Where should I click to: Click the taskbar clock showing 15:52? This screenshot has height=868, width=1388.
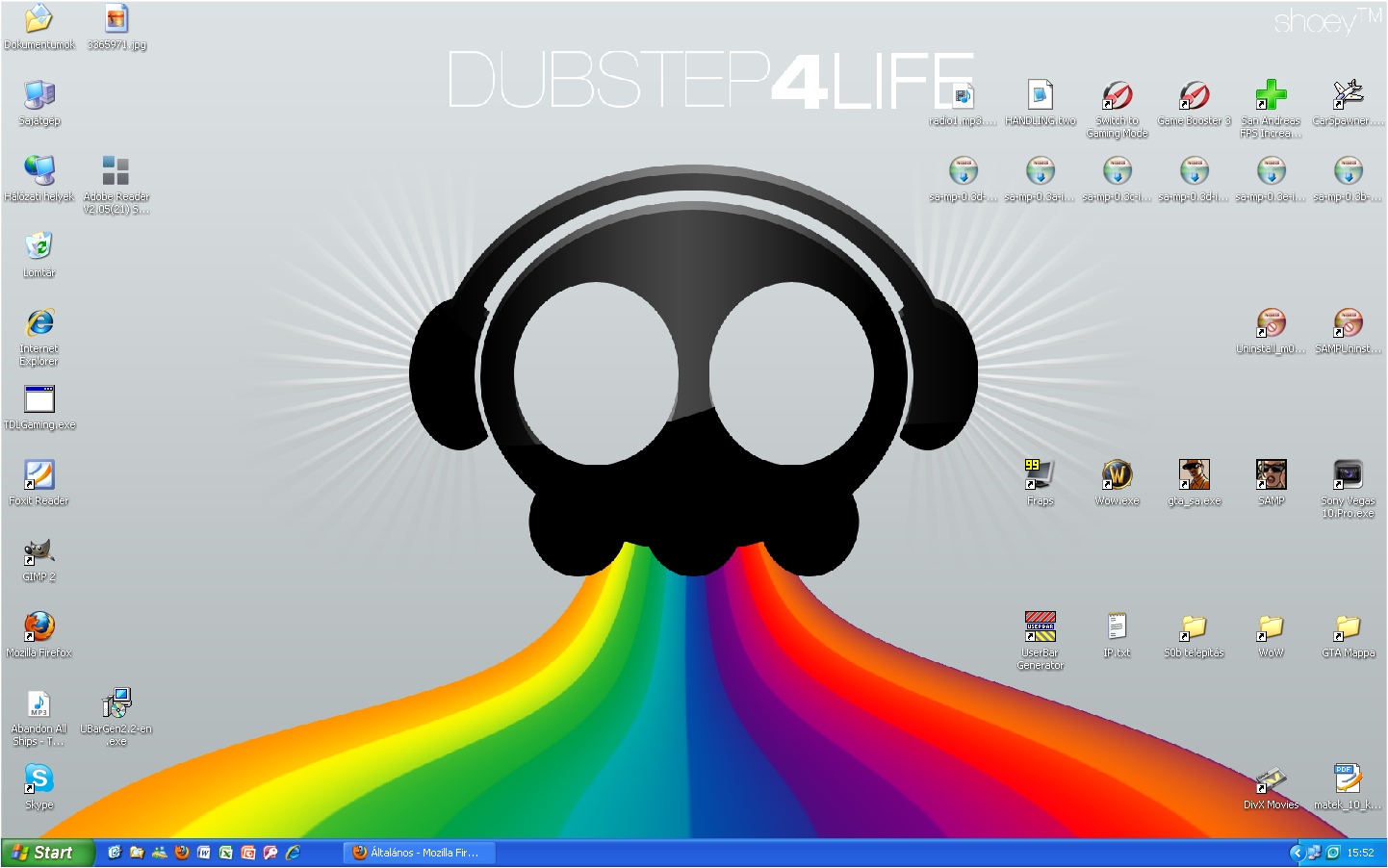pos(1360,853)
